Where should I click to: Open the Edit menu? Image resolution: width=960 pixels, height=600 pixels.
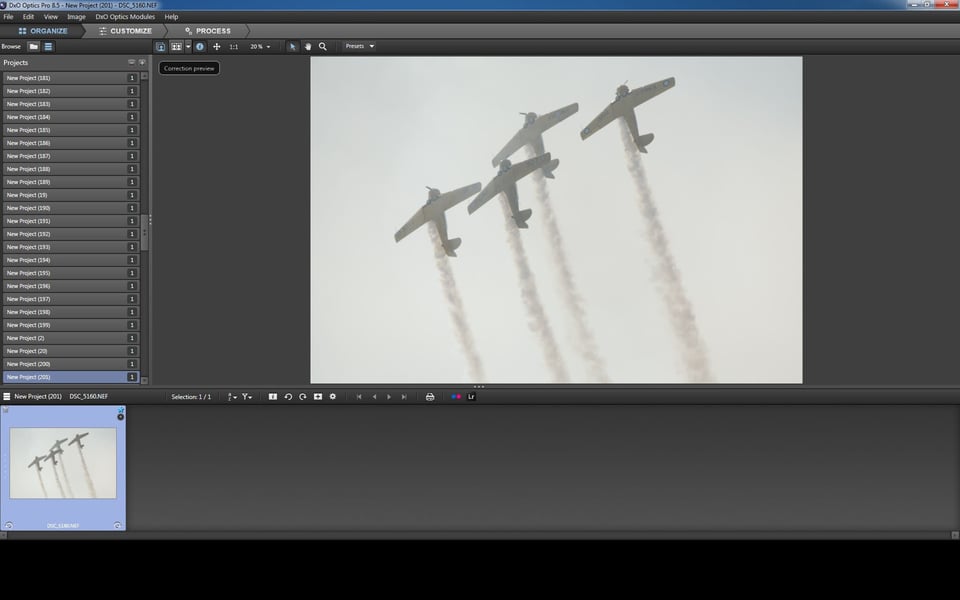tap(28, 17)
